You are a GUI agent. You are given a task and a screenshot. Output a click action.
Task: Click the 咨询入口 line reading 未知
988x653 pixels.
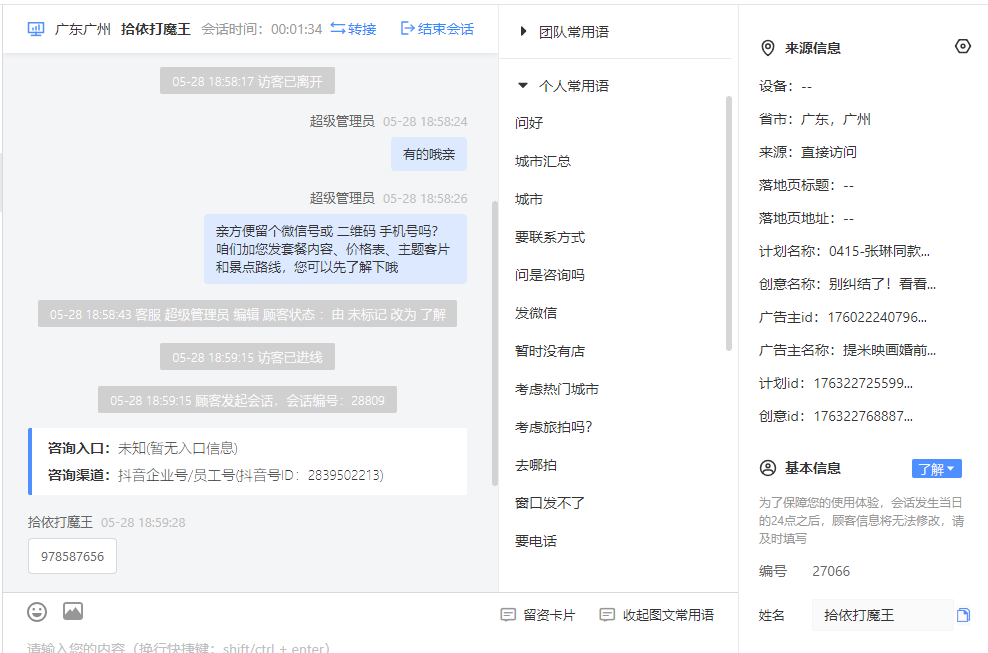click(x=143, y=448)
